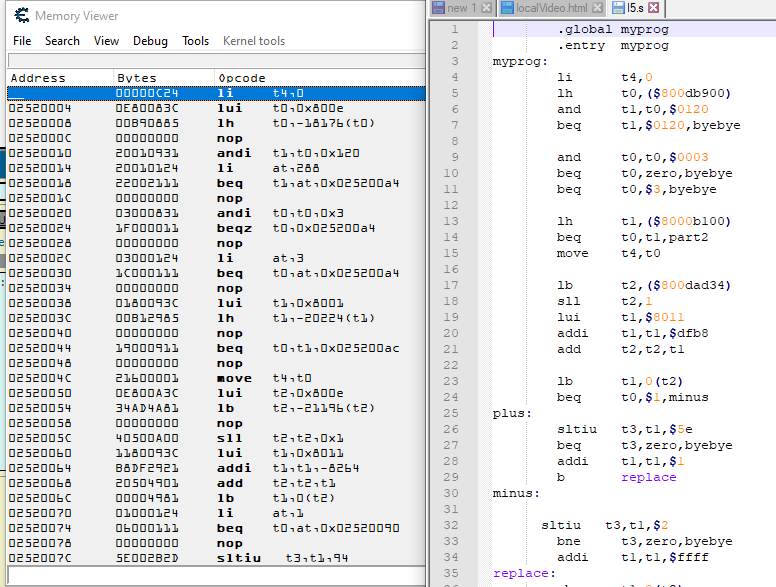Viewport: 776px width, 587px height.
Task: Select the move t4,t0 row at 0252004C
Action: tap(216, 378)
